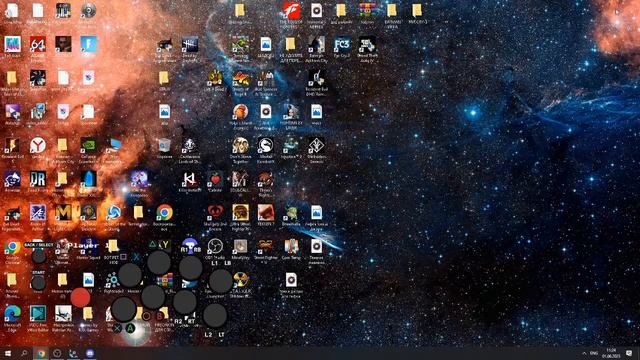Switch to Chrome on the taskbar
This screenshot has width=640, height=360.
click(x=40, y=353)
